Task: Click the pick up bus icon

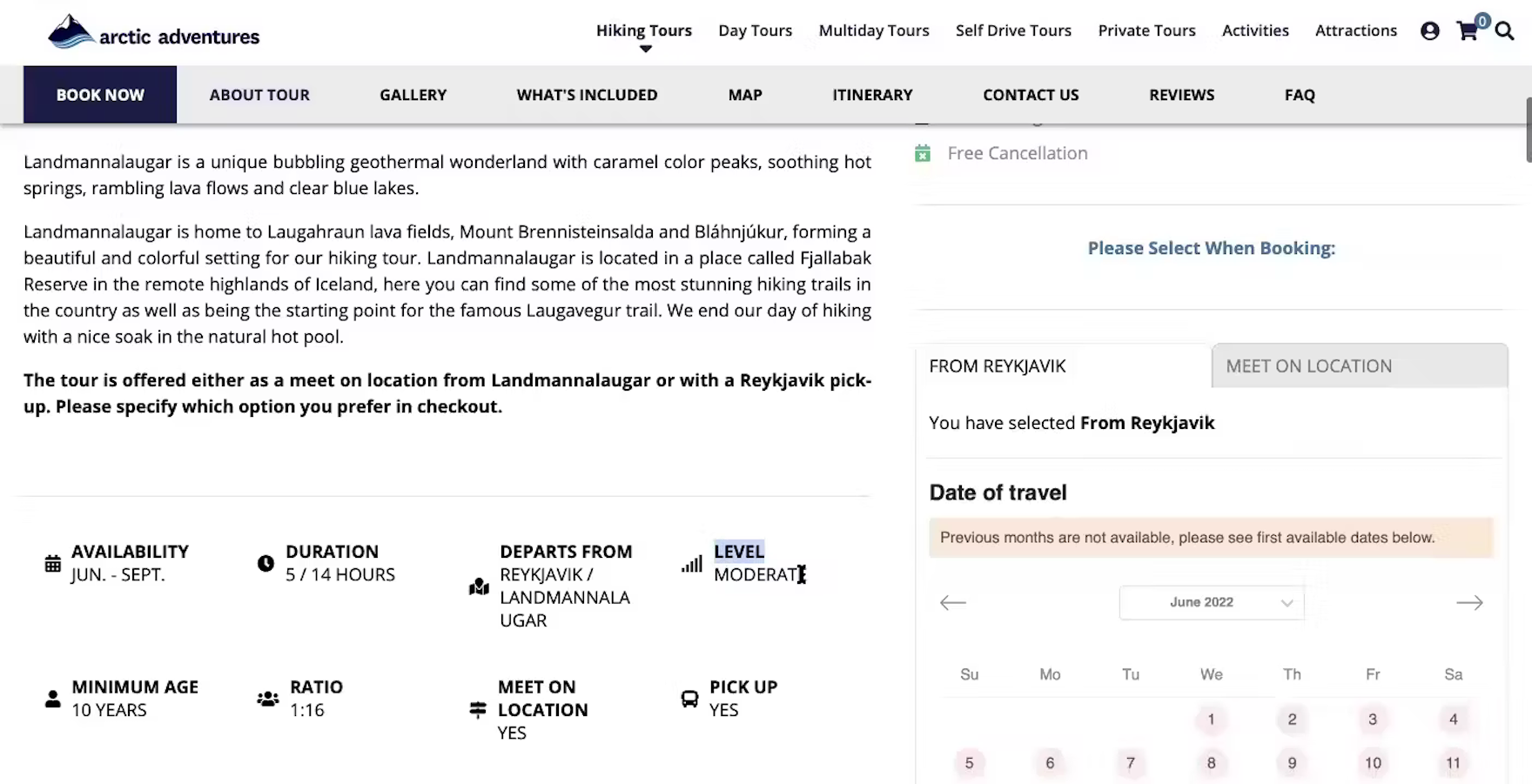Action: pos(689,698)
